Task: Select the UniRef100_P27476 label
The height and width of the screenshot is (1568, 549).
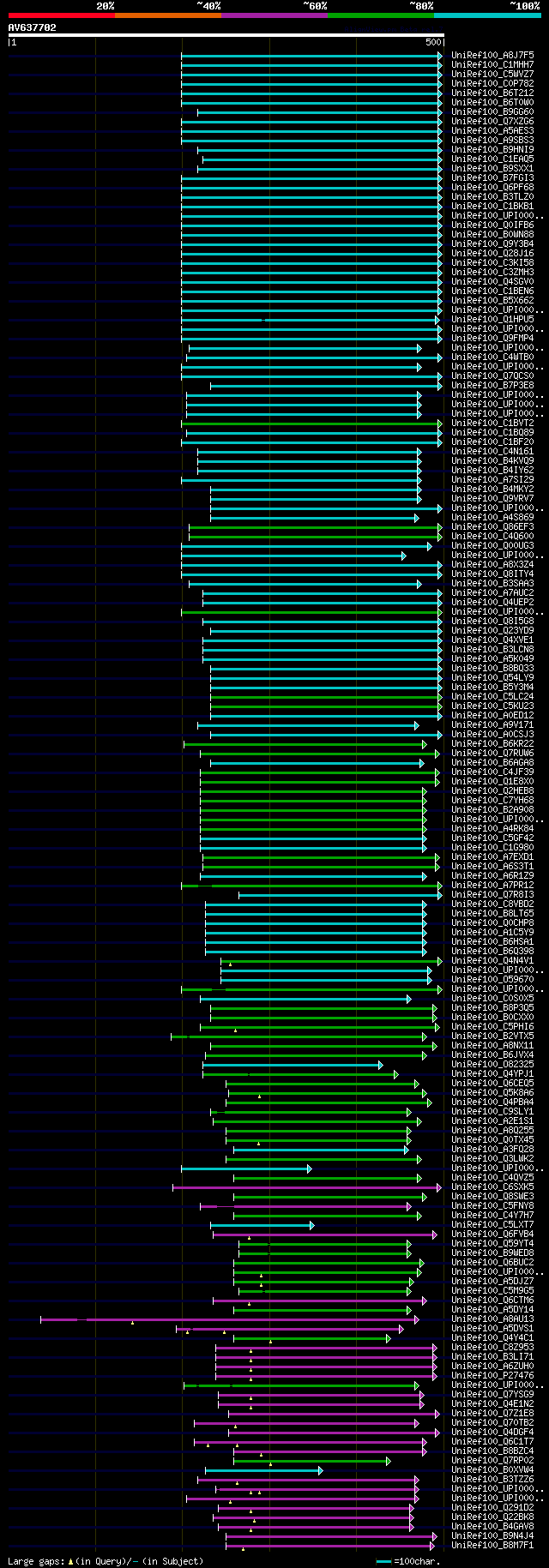Action: pos(492,1375)
